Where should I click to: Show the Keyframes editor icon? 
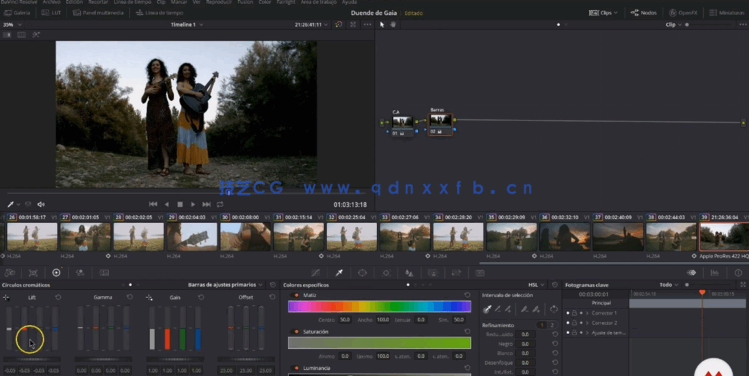691,273
